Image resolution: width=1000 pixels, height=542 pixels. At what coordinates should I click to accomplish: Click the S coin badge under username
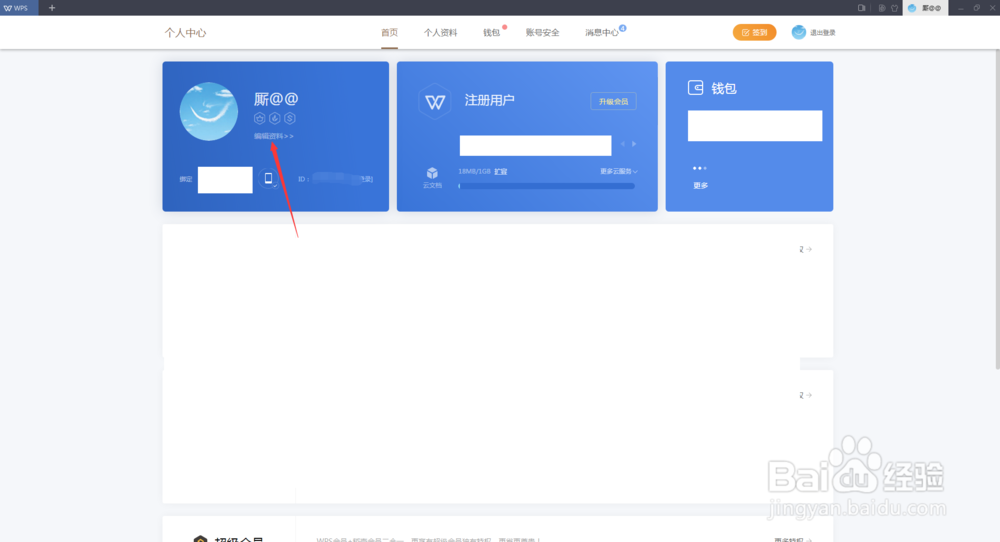(290, 118)
